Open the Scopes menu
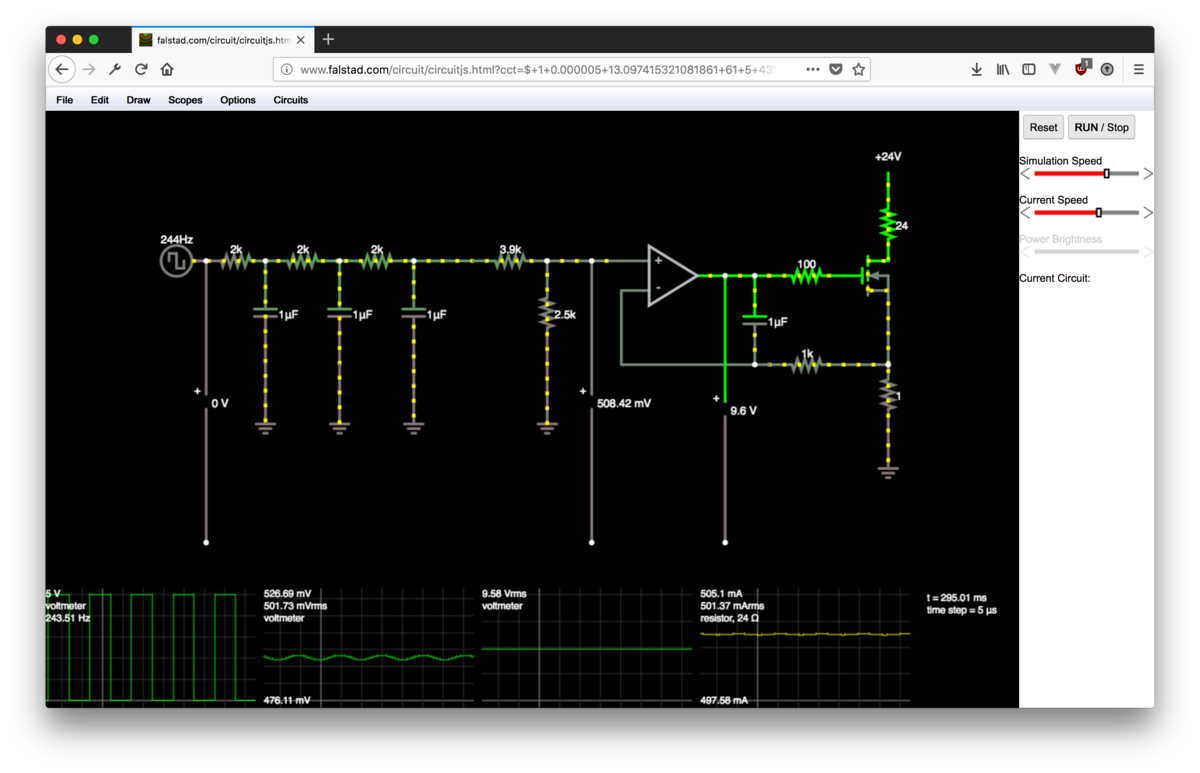The width and height of the screenshot is (1200, 773). click(x=185, y=100)
